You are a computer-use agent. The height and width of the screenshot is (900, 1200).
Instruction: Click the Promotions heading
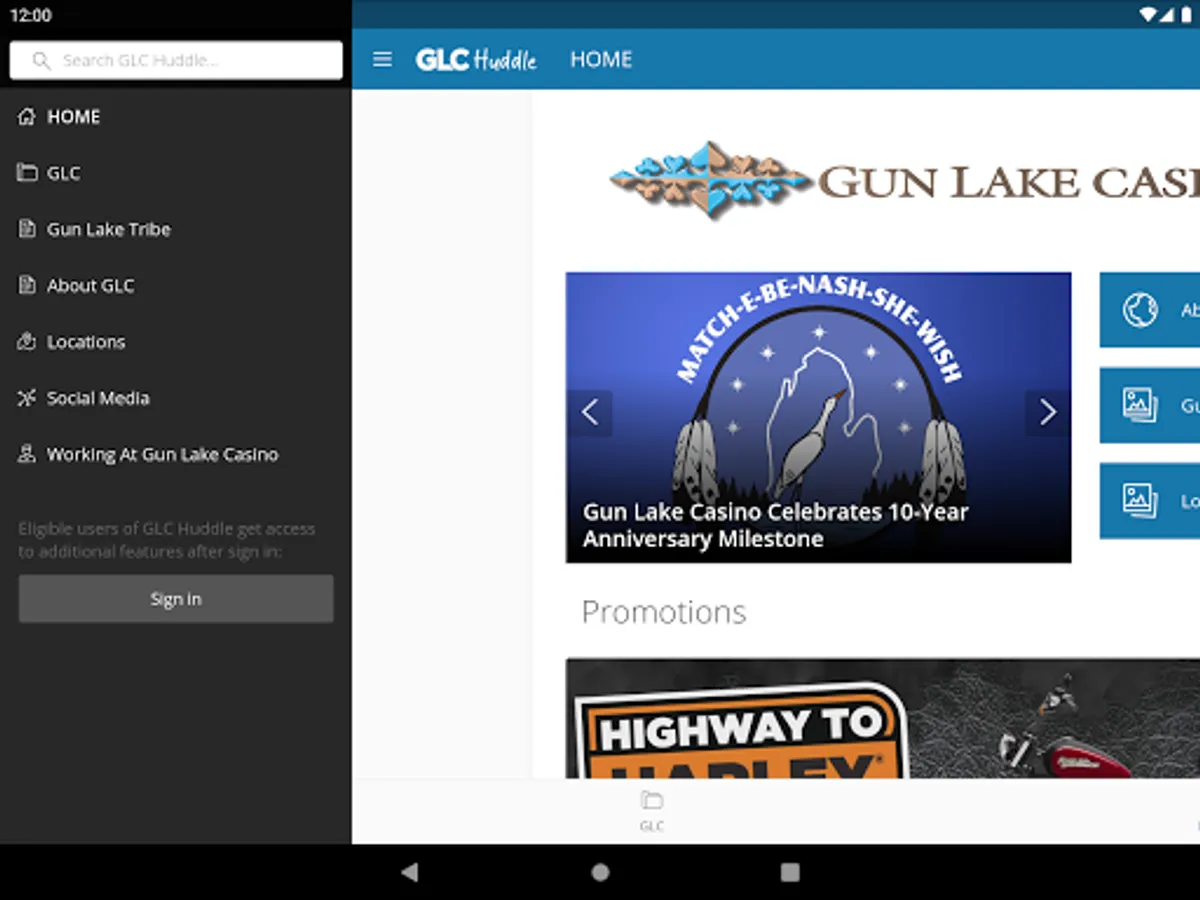point(664,612)
